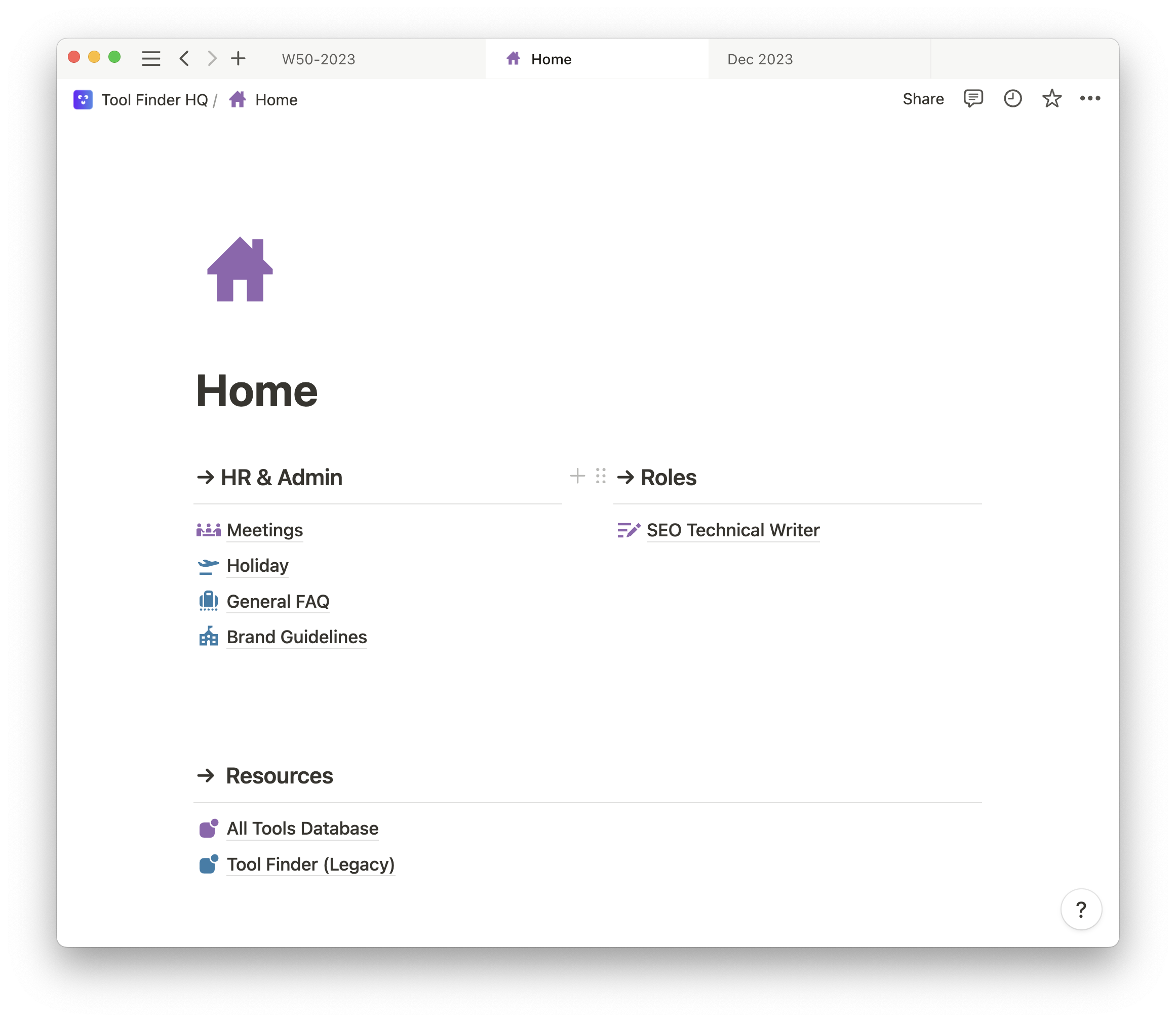Click the airplane icon next to Holiday
This screenshot has width=1176, height=1022.
point(208,565)
